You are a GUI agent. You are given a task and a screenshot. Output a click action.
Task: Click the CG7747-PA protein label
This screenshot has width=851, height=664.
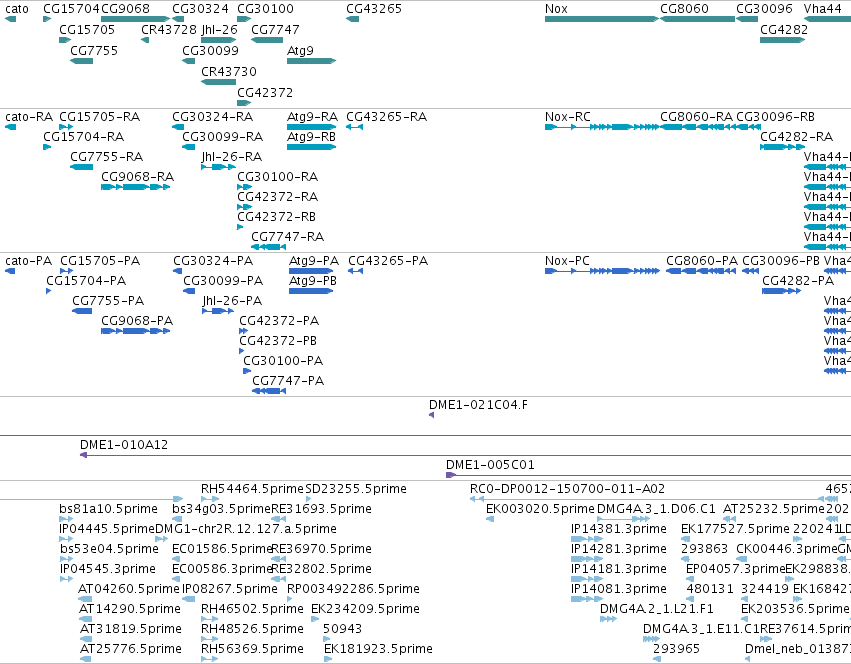coord(288,381)
